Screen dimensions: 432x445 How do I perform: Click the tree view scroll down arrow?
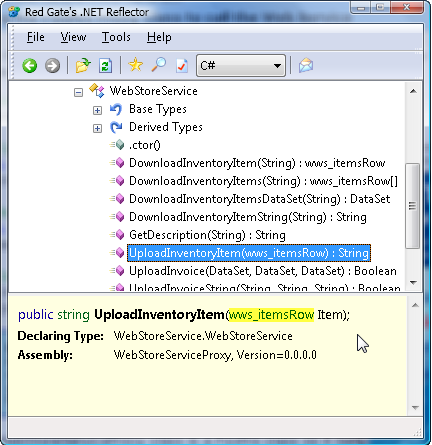413,283
